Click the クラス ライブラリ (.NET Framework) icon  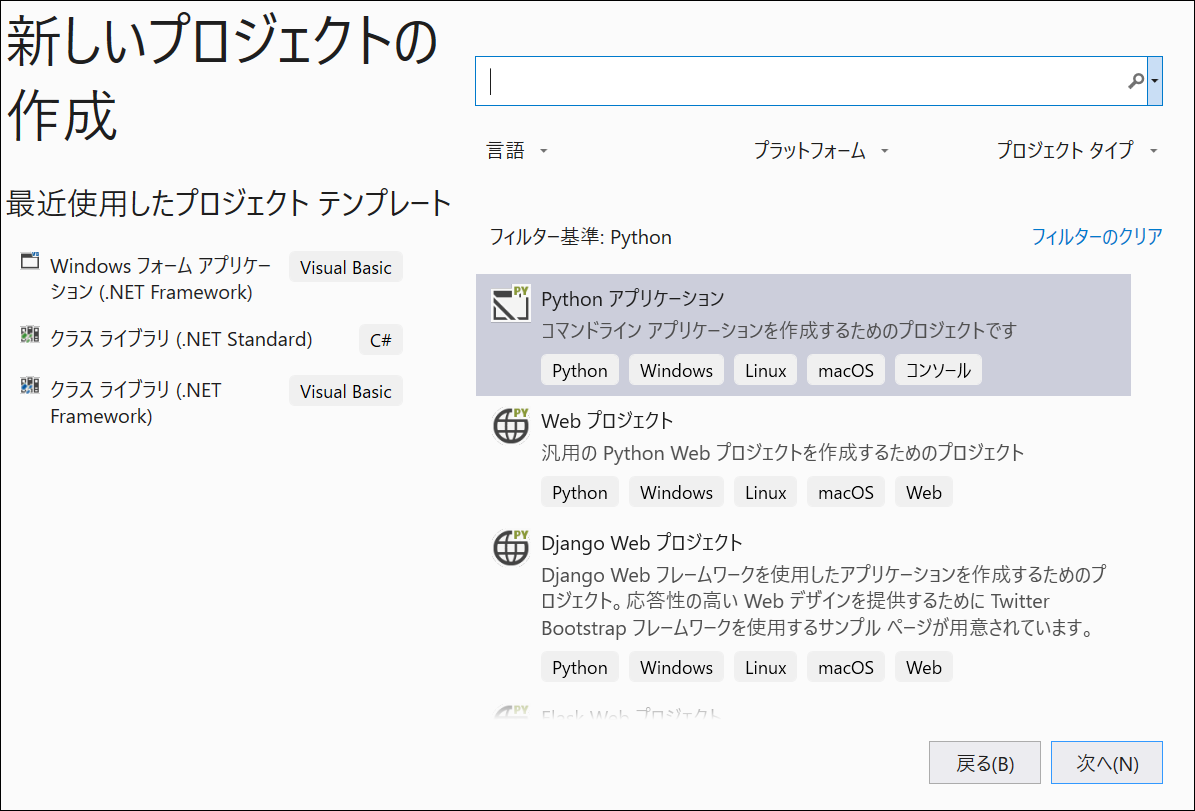coord(30,386)
